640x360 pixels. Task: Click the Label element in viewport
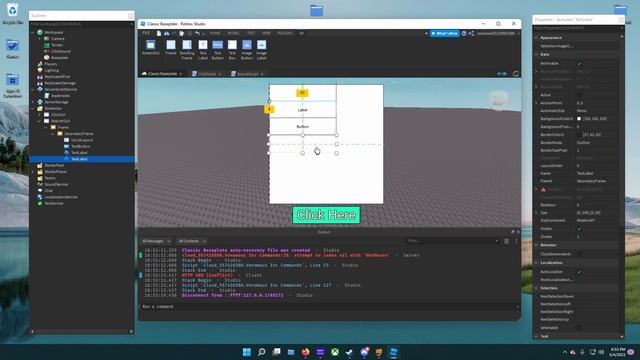tap(302, 110)
